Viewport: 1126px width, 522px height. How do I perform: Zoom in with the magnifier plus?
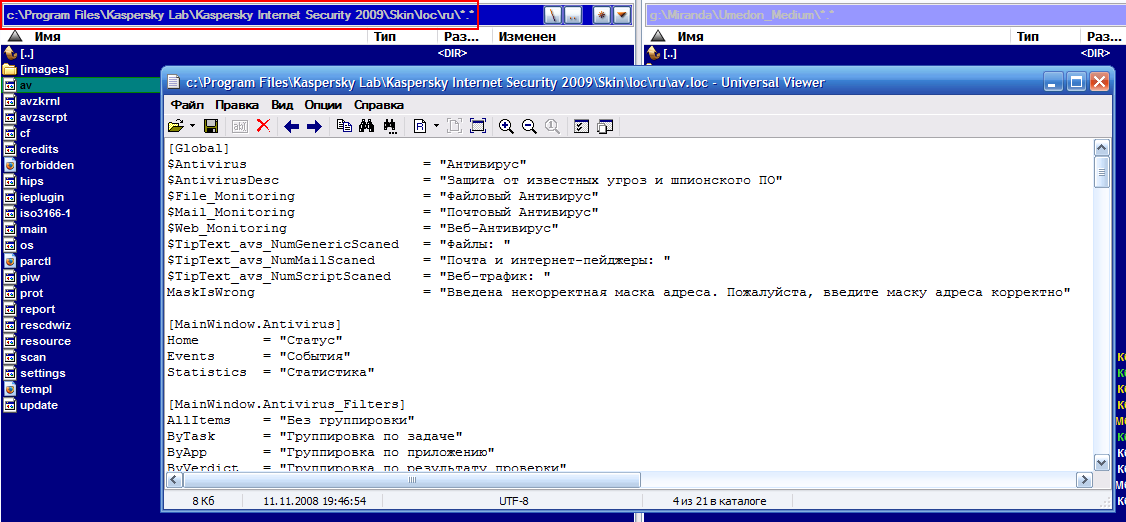[506, 126]
